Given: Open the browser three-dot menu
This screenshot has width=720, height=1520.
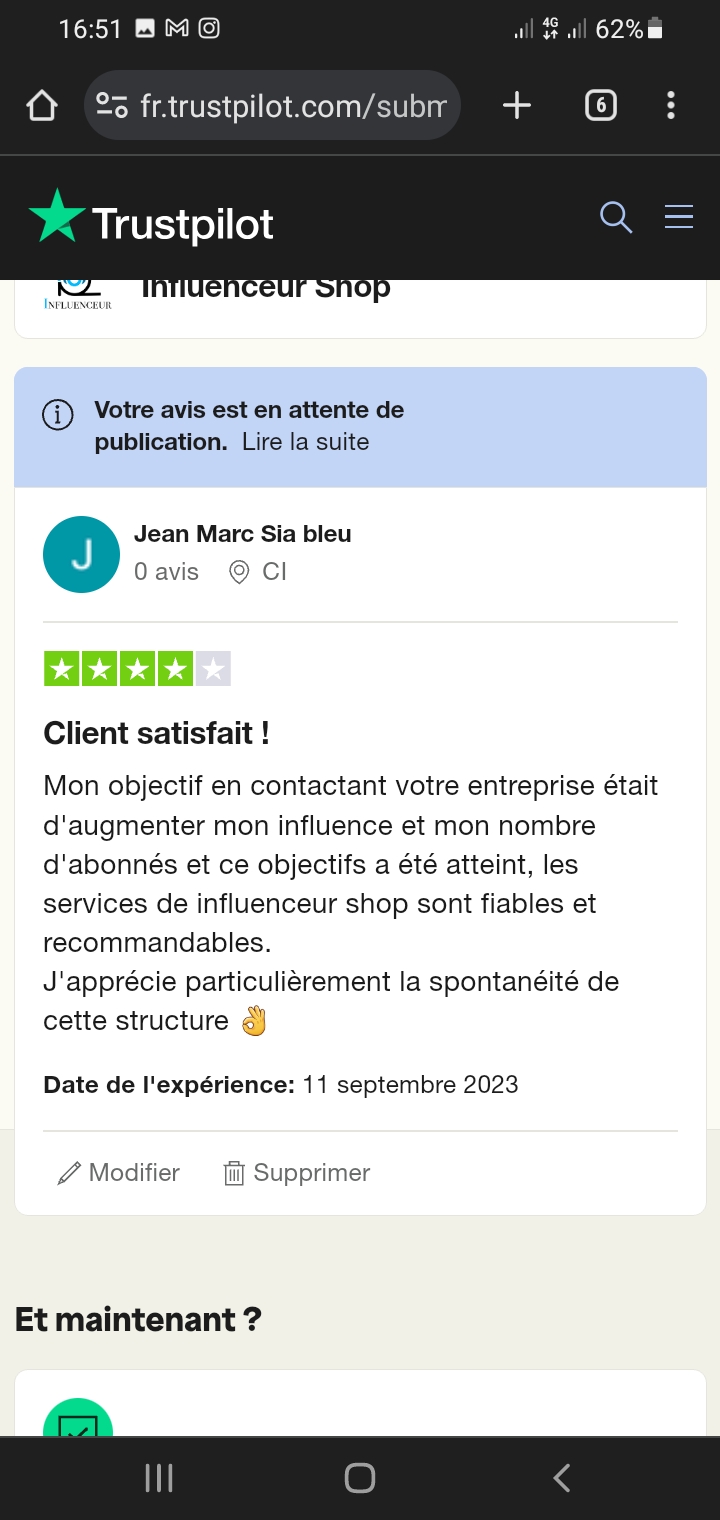Looking at the screenshot, I should click(x=670, y=105).
